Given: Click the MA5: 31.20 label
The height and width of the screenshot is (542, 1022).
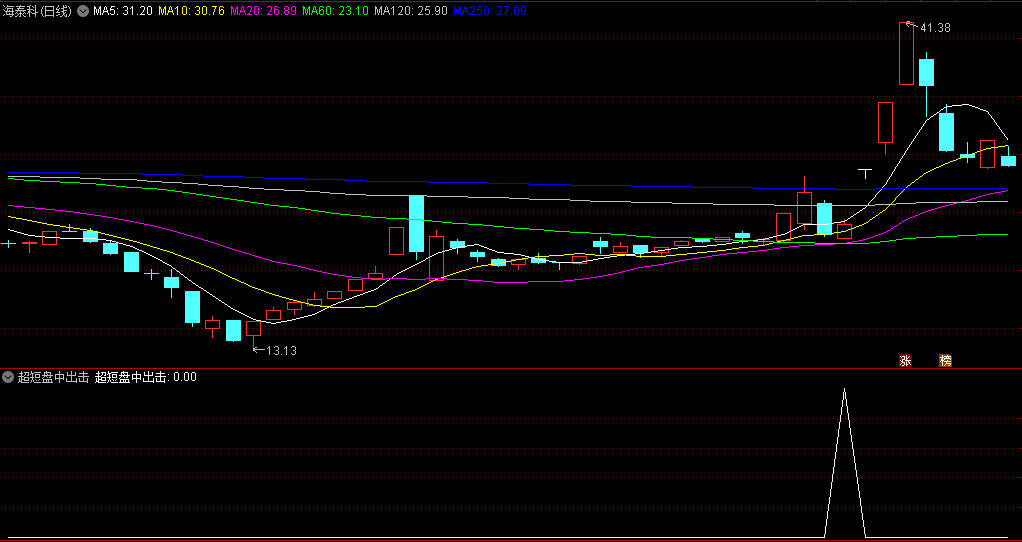Looking at the screenshot, I should click(x=123, y=11).
